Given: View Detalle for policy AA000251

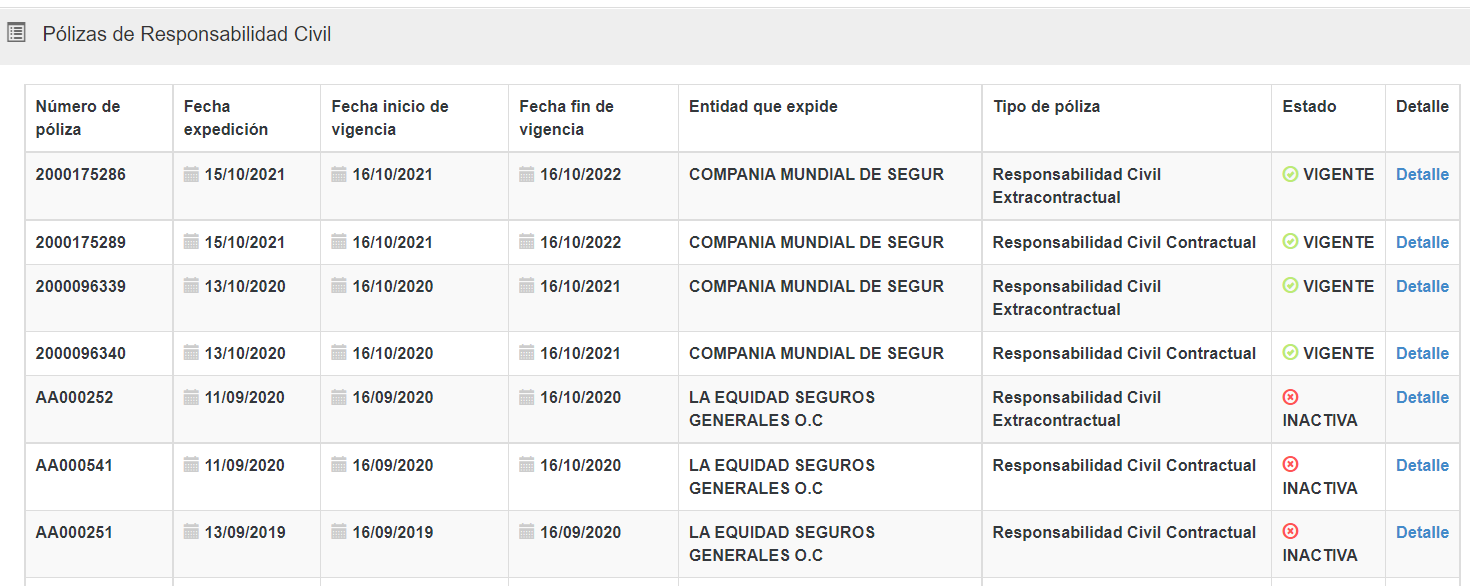Looking at the screenshot, I should 1422,532.
